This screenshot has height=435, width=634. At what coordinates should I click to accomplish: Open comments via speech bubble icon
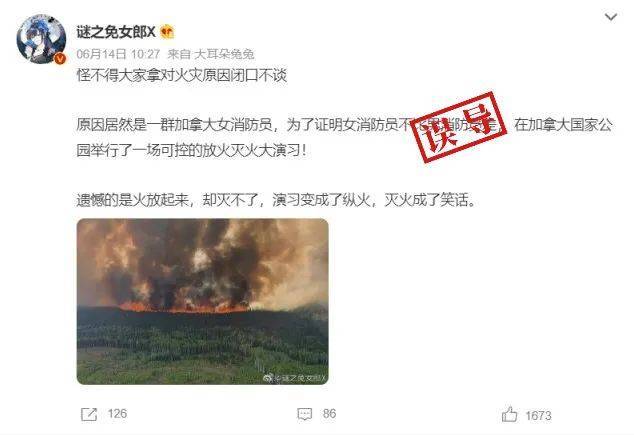304,414
